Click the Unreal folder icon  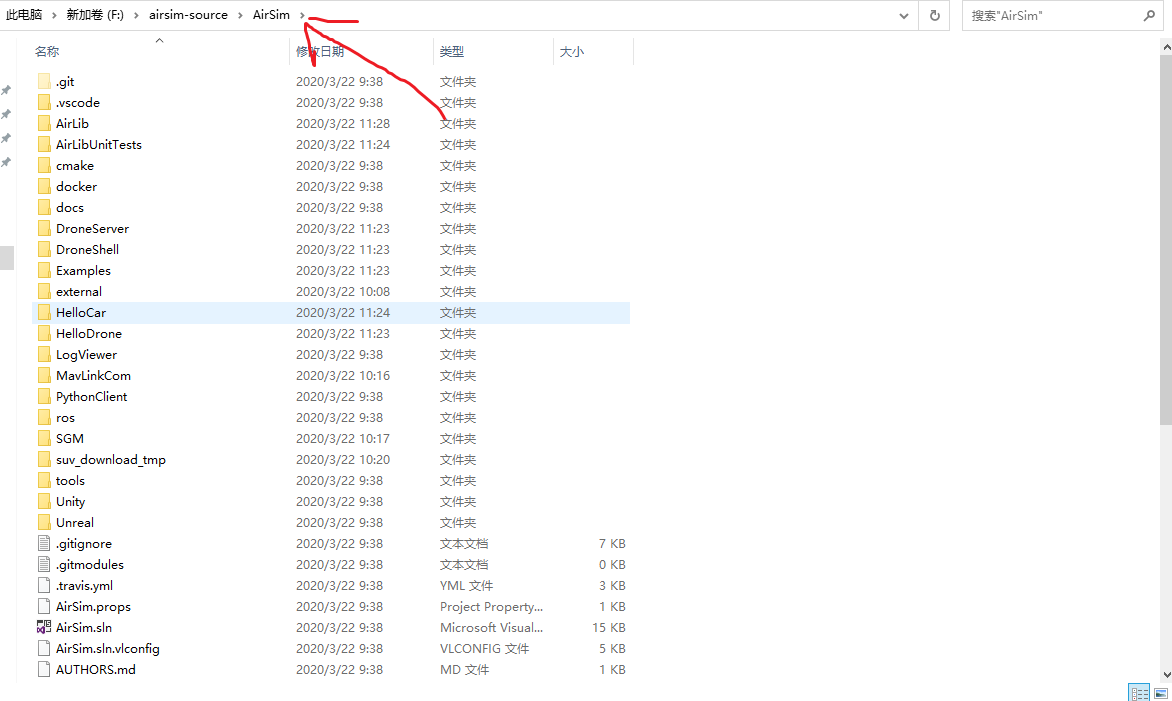point(44,522)
